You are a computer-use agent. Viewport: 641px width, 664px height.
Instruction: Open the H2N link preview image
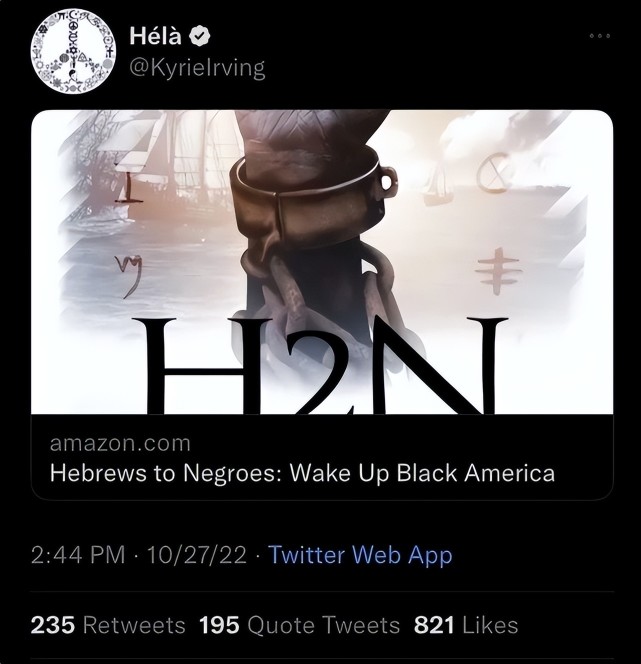coord(322,262)
